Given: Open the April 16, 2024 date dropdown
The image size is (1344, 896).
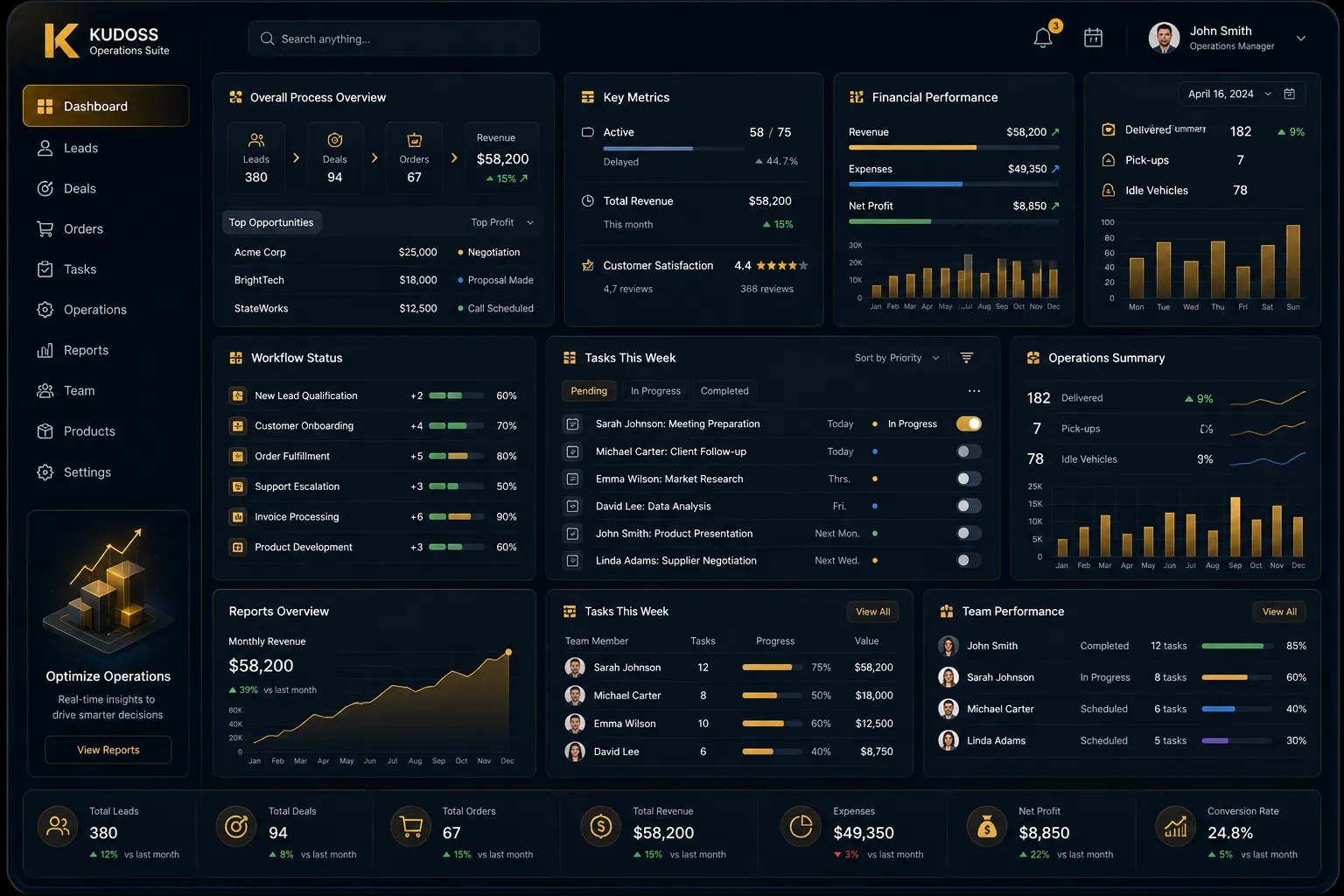Looking at the screenshot, I should pyautogui.click(x=1229, y=94).
